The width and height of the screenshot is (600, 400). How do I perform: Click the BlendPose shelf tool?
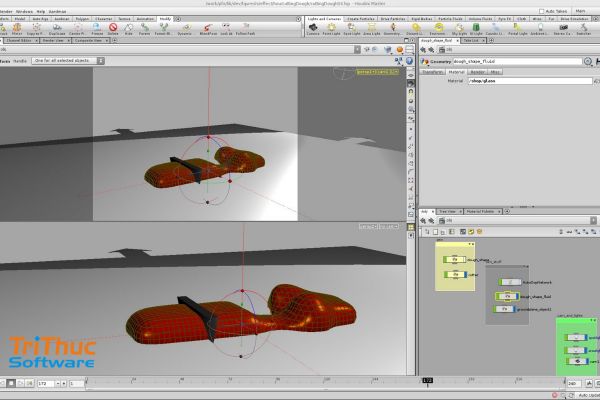pos(208,29)
